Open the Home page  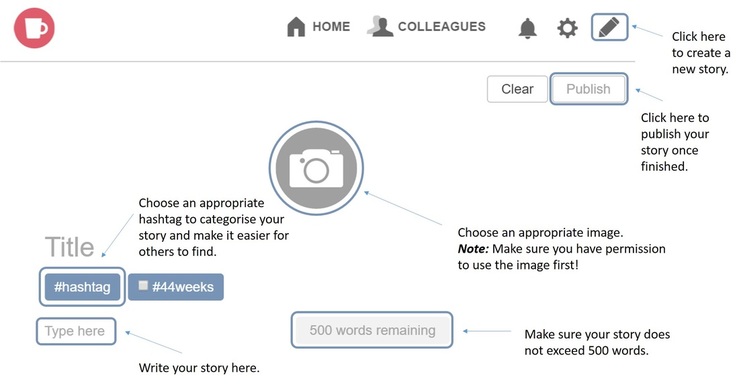319,27
